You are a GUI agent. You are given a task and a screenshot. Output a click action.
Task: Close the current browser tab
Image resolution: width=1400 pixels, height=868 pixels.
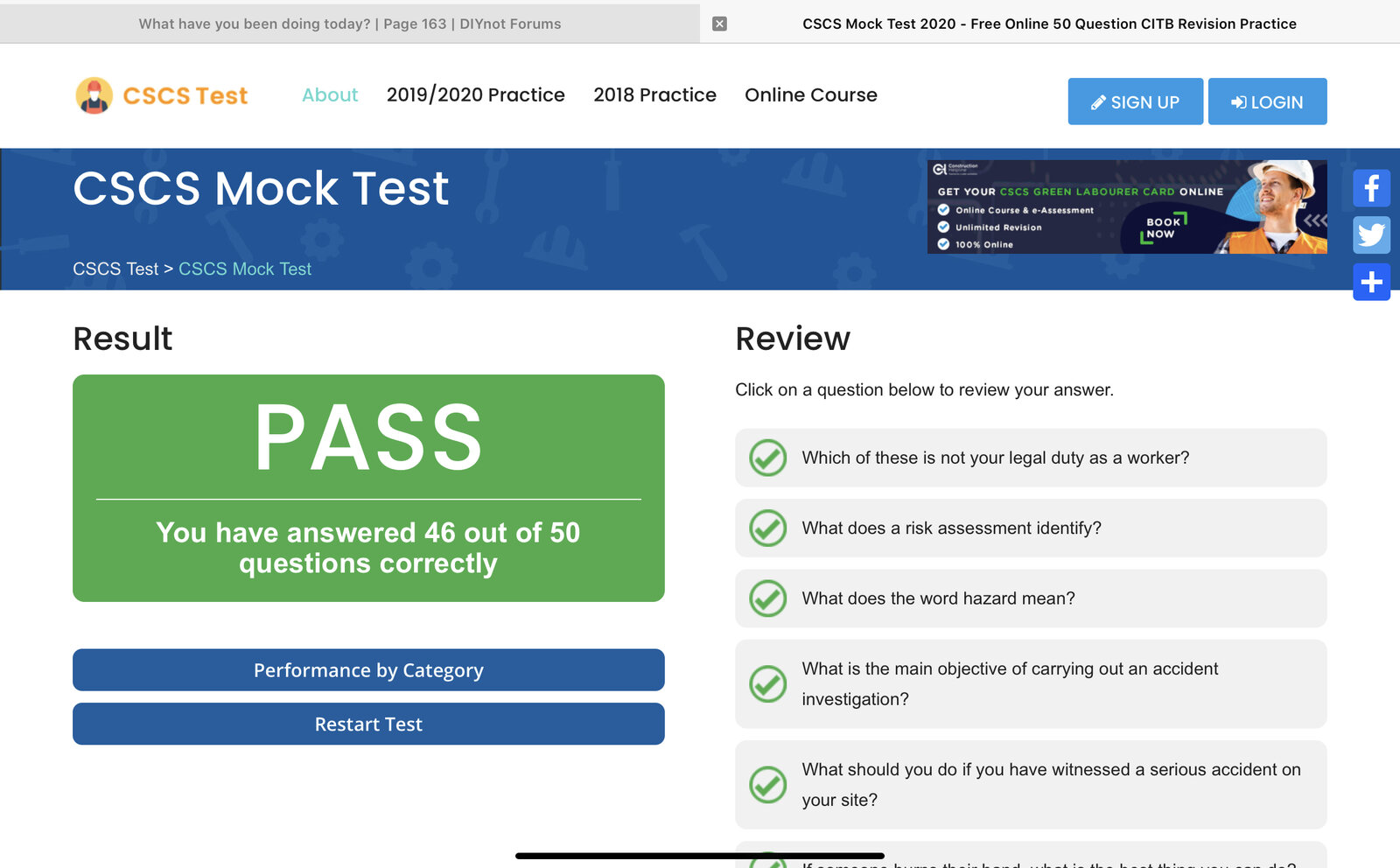pos(719,24)
